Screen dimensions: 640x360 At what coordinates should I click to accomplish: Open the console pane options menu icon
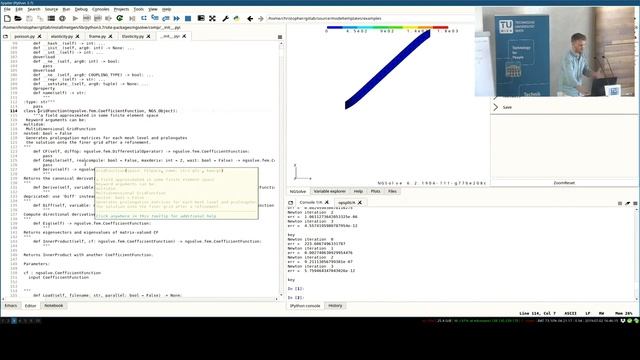(635, 203)
